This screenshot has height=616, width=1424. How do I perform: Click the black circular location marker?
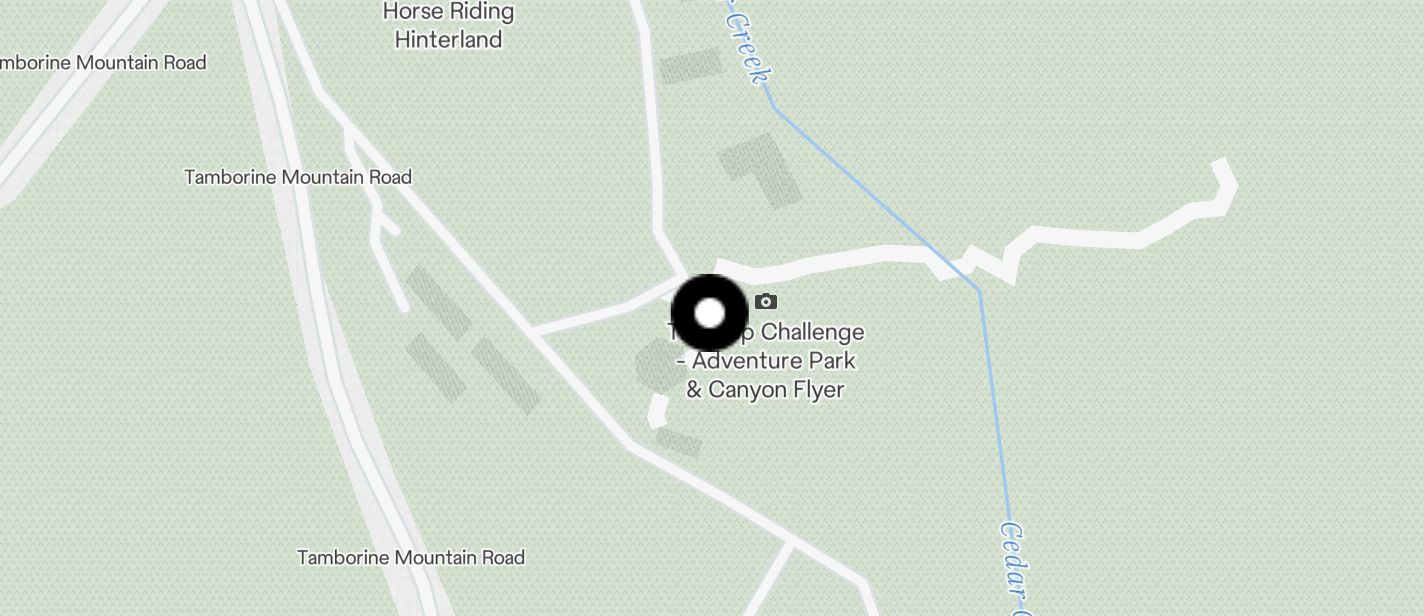pos(709,313)
